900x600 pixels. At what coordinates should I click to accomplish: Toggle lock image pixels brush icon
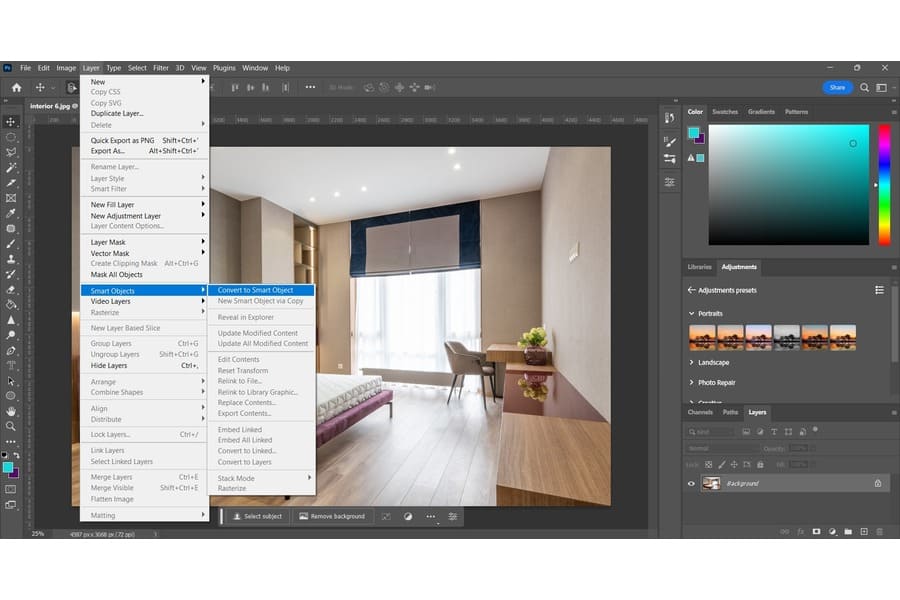[721, 464]
